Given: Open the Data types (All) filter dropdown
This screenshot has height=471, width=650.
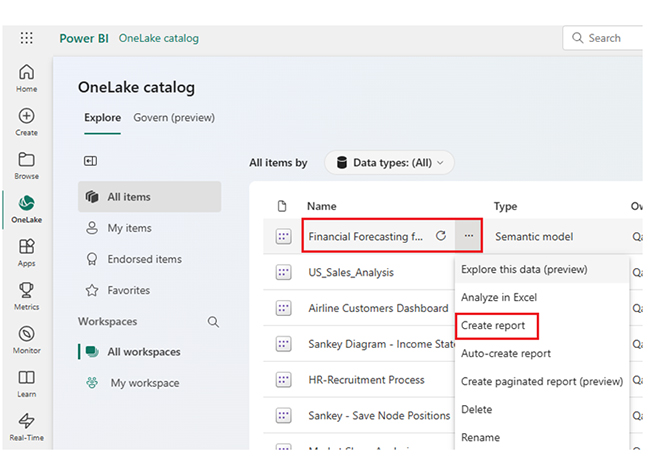Looking at the screenshot, I should (390, 163).
